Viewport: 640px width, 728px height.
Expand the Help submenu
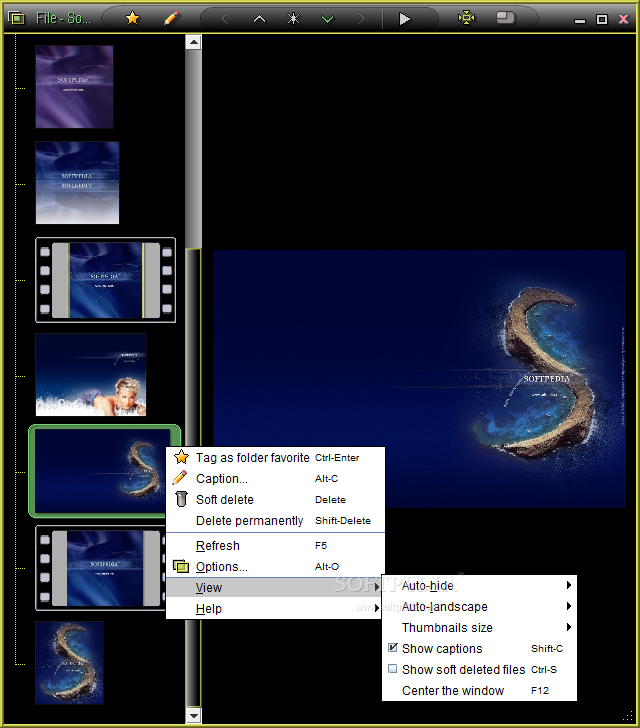click(275, 609)
